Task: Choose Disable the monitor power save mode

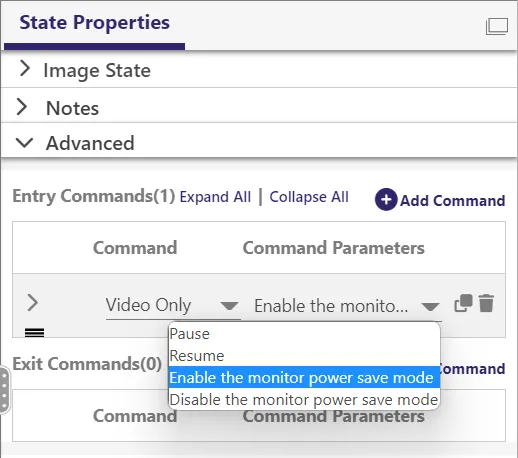Action: click(304, 399)
